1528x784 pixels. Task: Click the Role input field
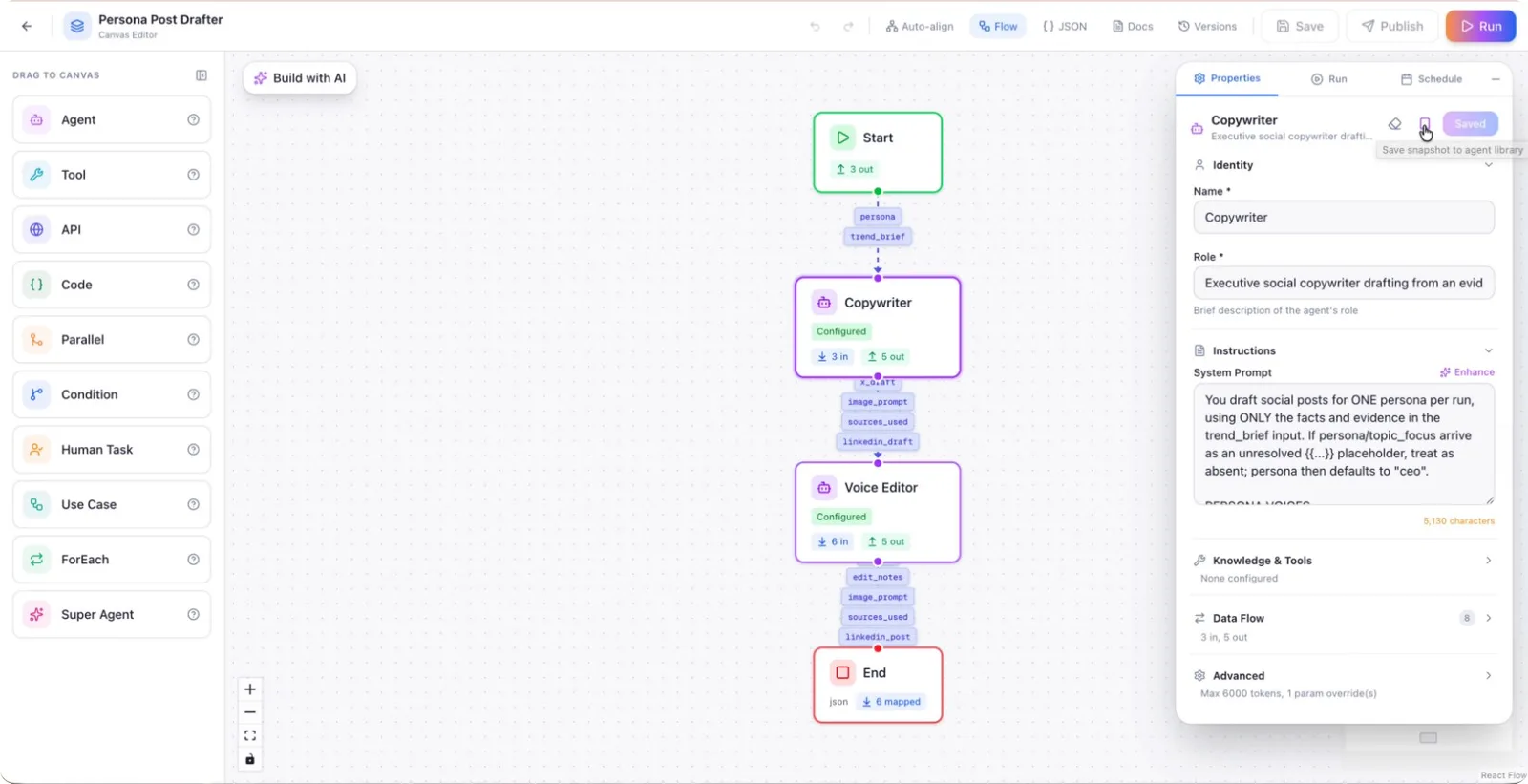pos(1344,284)
